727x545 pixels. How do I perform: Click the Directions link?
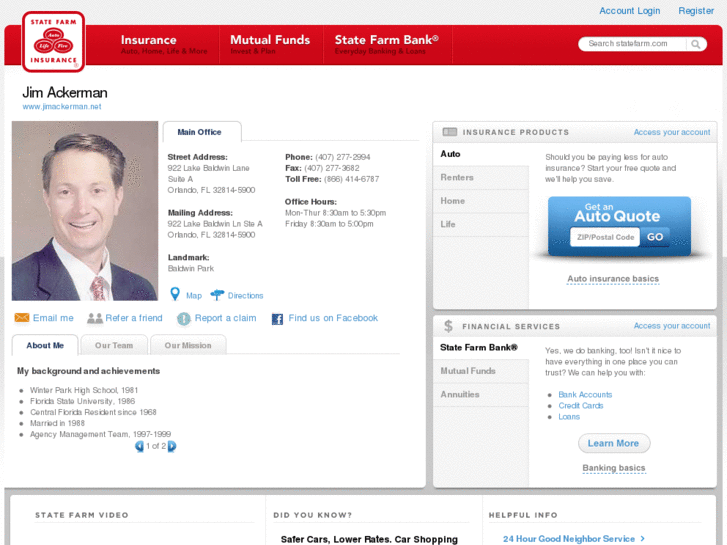tap(245, 295)
